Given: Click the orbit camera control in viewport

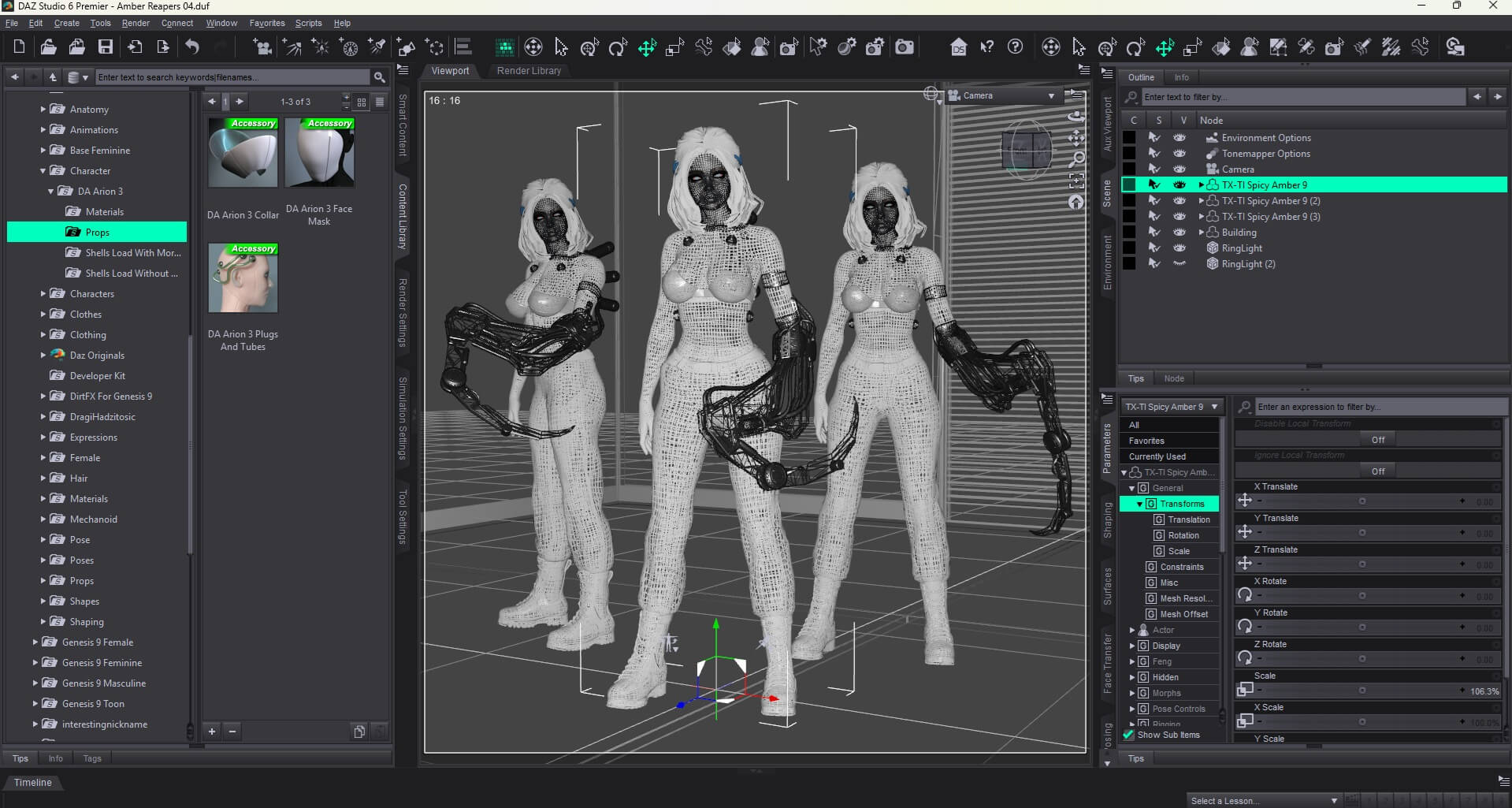Looking at the screenshot, I should (1075, 116).
